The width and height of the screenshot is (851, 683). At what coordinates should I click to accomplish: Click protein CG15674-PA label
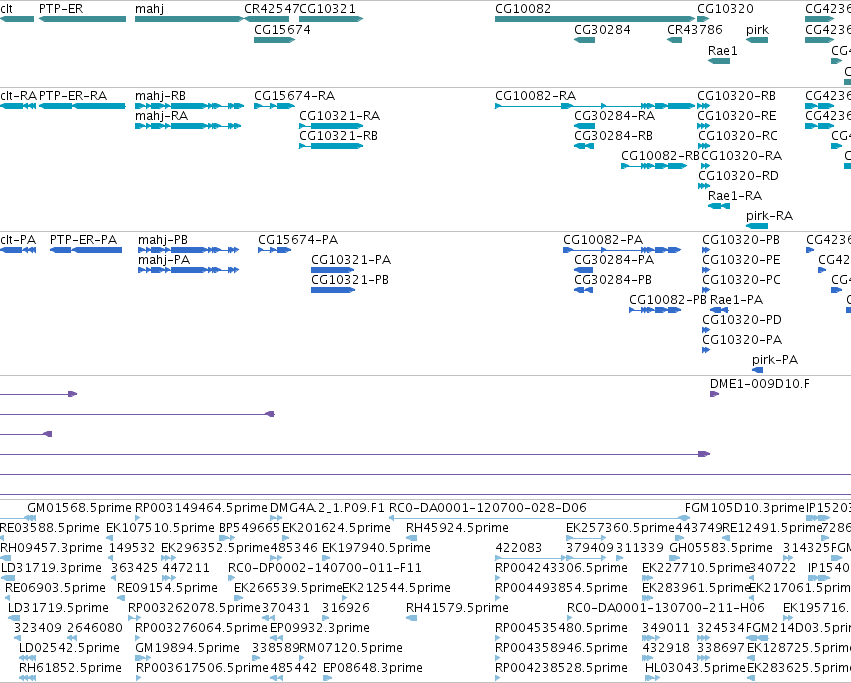(298, 239)
